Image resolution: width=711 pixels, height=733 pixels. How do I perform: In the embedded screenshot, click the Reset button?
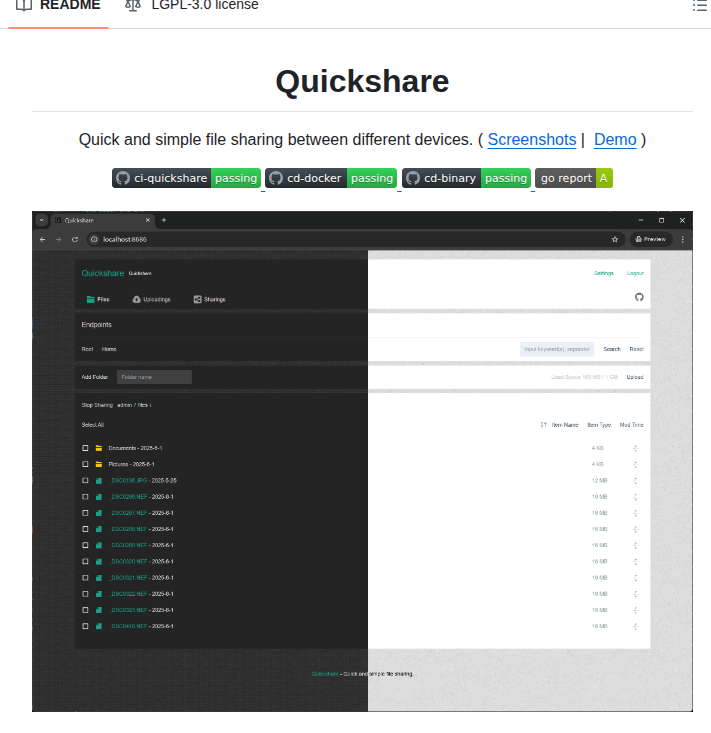coord(636,349)
